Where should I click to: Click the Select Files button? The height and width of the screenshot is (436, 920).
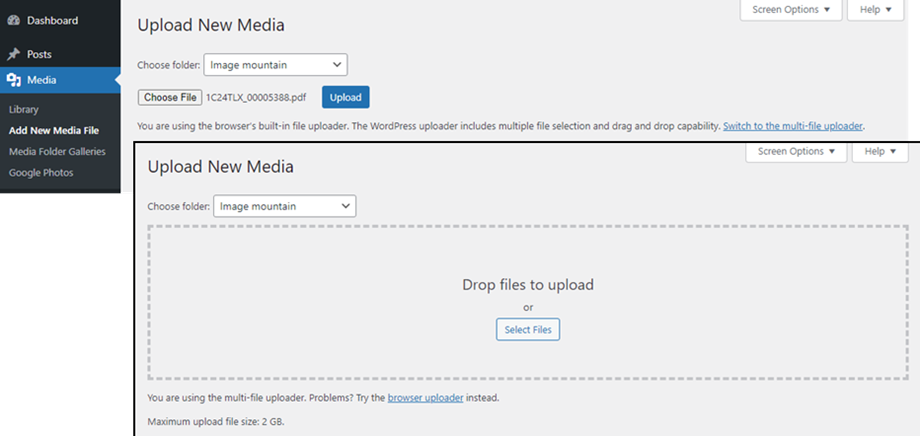pyautogui.click(x=528, y=329)
